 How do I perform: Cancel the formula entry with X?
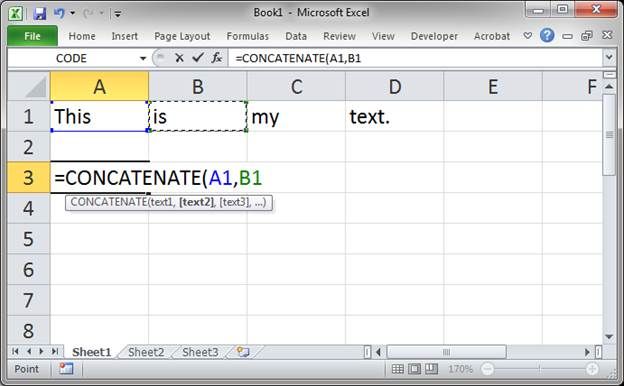(x=179, y=58)
